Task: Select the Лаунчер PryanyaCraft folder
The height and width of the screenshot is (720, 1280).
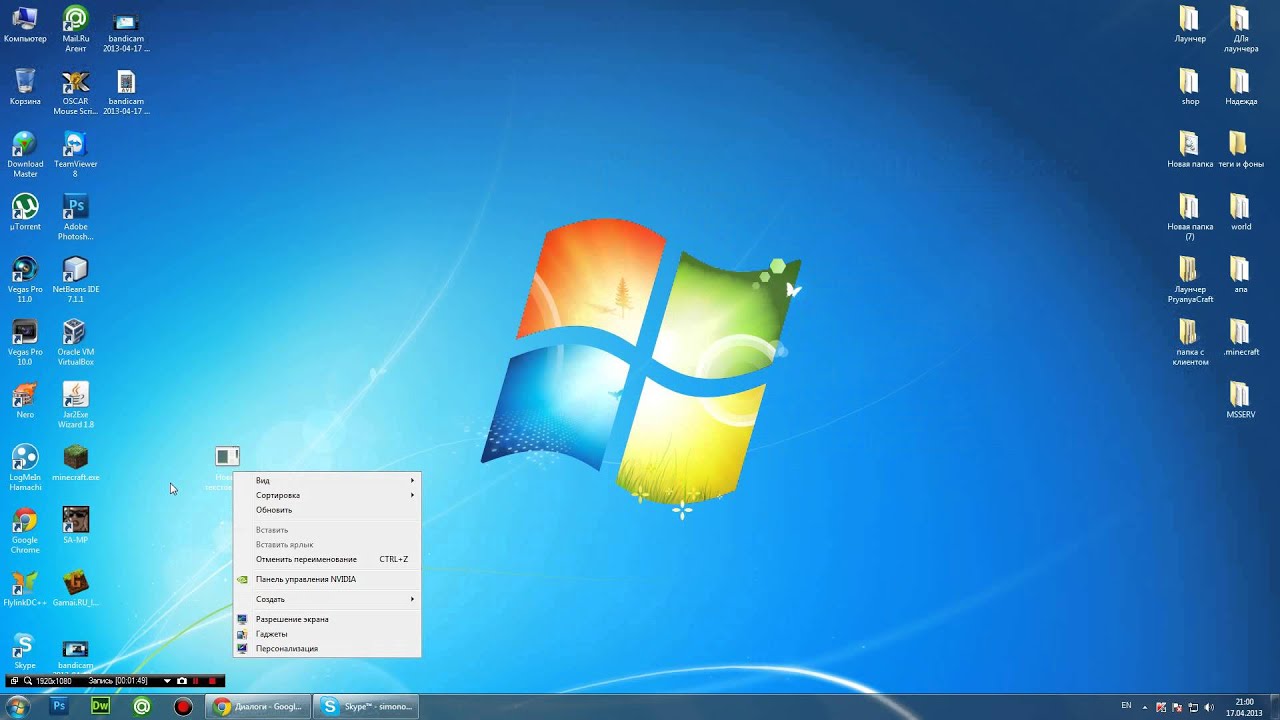Action: pyautogui.click(x=1189, y=280)
